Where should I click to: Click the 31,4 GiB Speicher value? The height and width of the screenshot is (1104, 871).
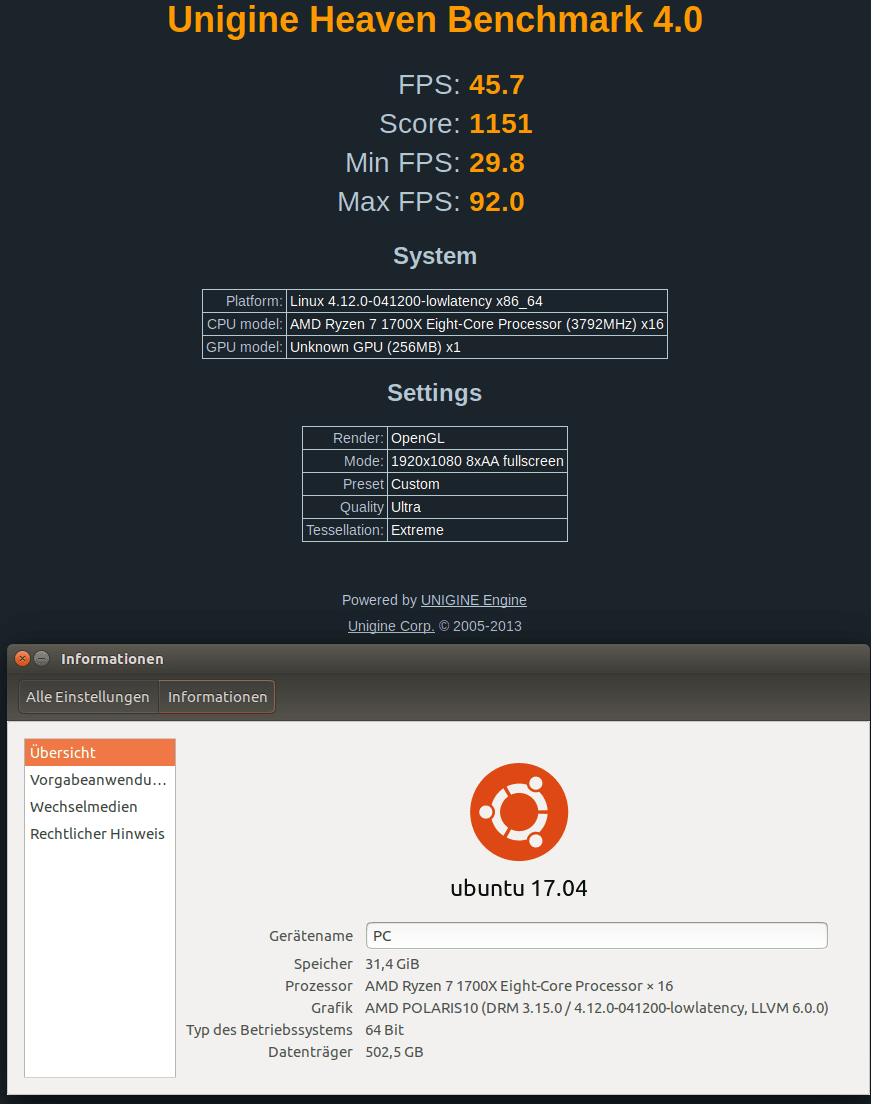click(x=392, y=964)
